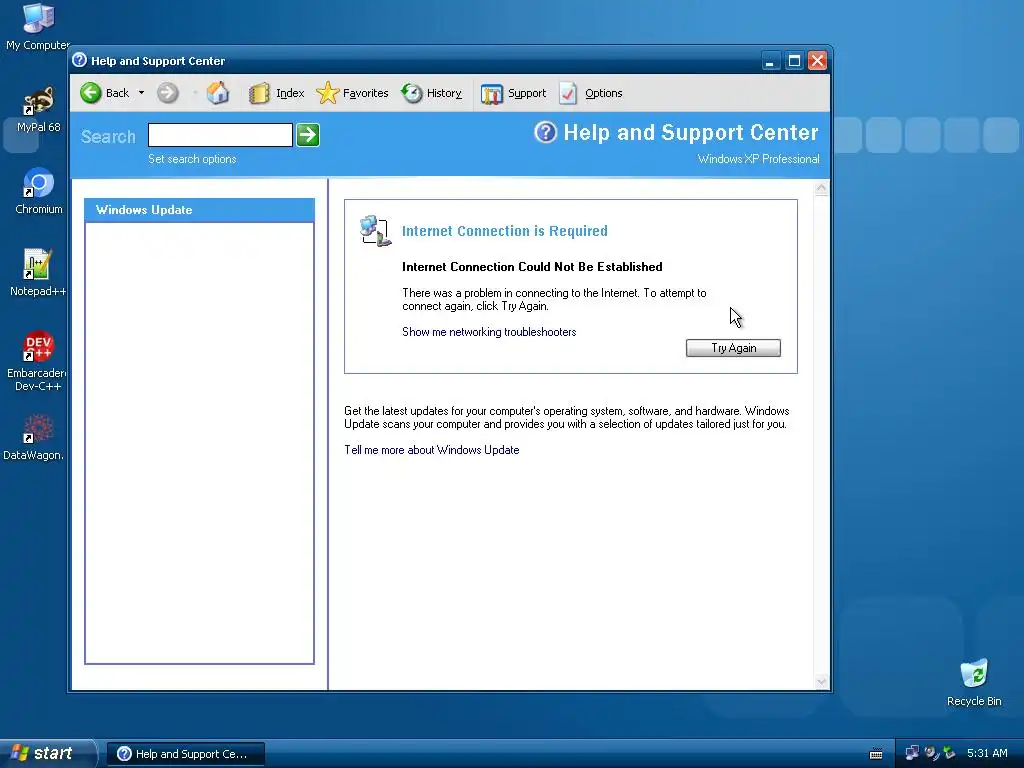Click the grayed Forward arrow button
Image resolution: width=1024 pixels, height=768 pixels.
(x=168, y=93)
